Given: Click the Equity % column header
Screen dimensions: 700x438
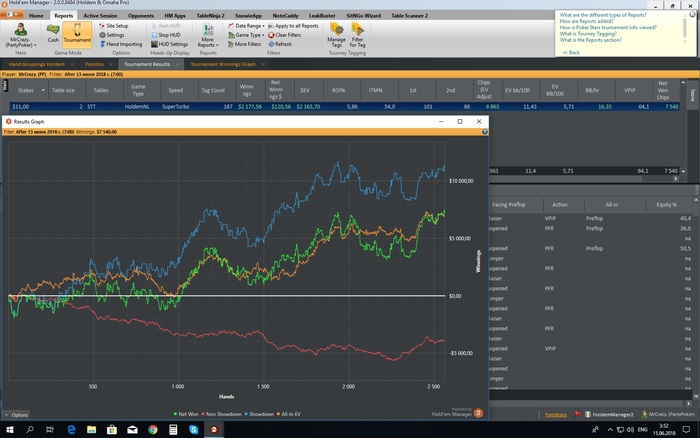Looking at the screenshot, I should [666, 204].
